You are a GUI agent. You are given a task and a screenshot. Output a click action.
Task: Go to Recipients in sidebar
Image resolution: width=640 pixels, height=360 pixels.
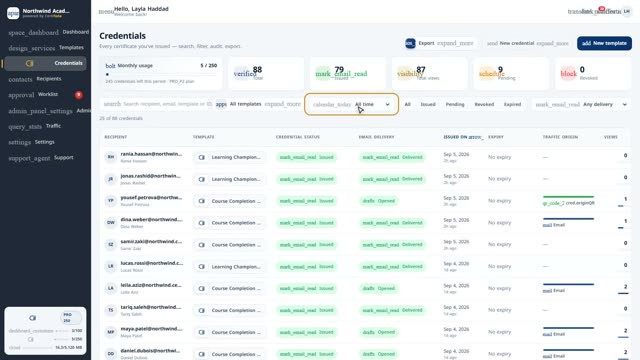pyautogui.click(x=45, y=79)
